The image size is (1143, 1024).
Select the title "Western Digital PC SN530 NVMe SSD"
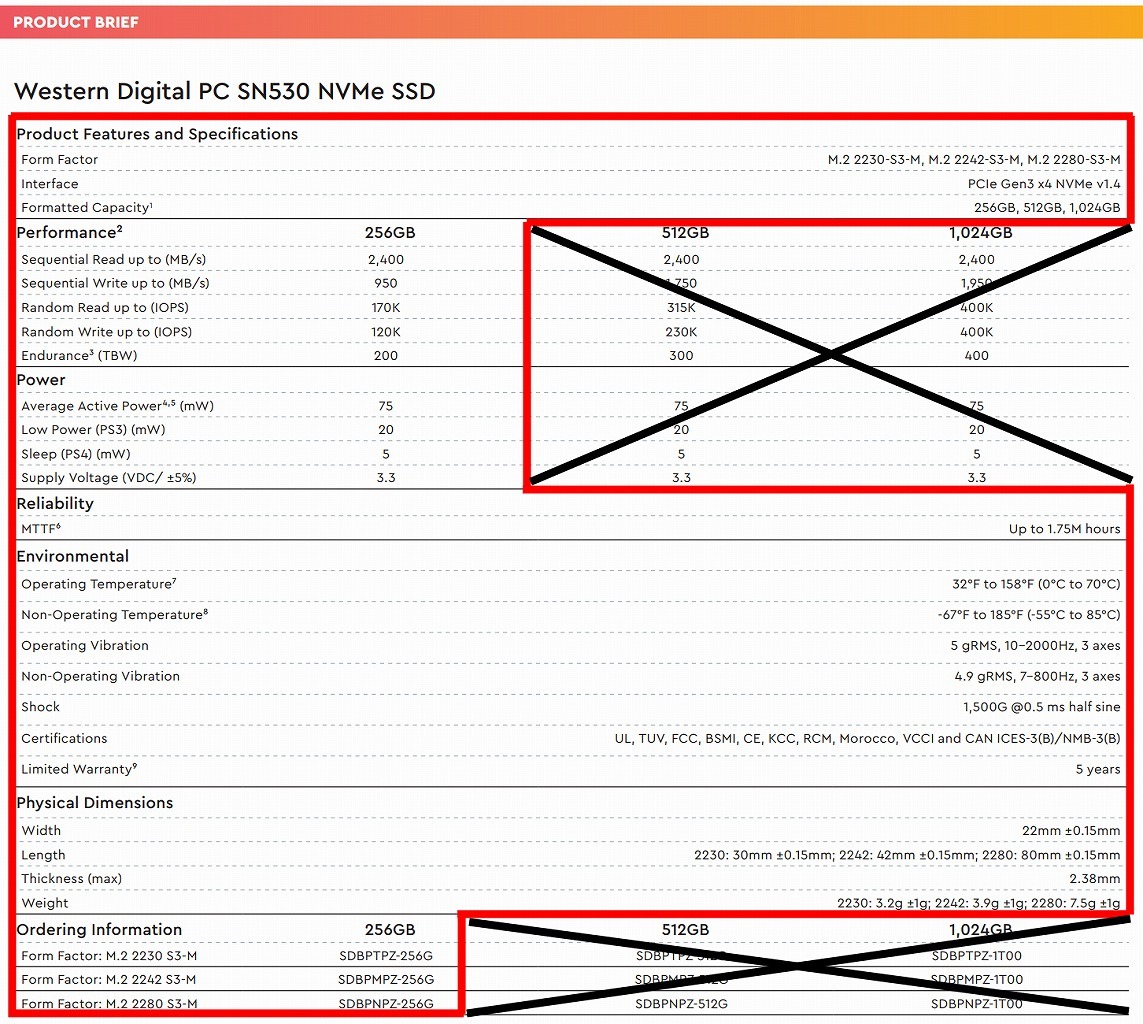tap(225, 91)
